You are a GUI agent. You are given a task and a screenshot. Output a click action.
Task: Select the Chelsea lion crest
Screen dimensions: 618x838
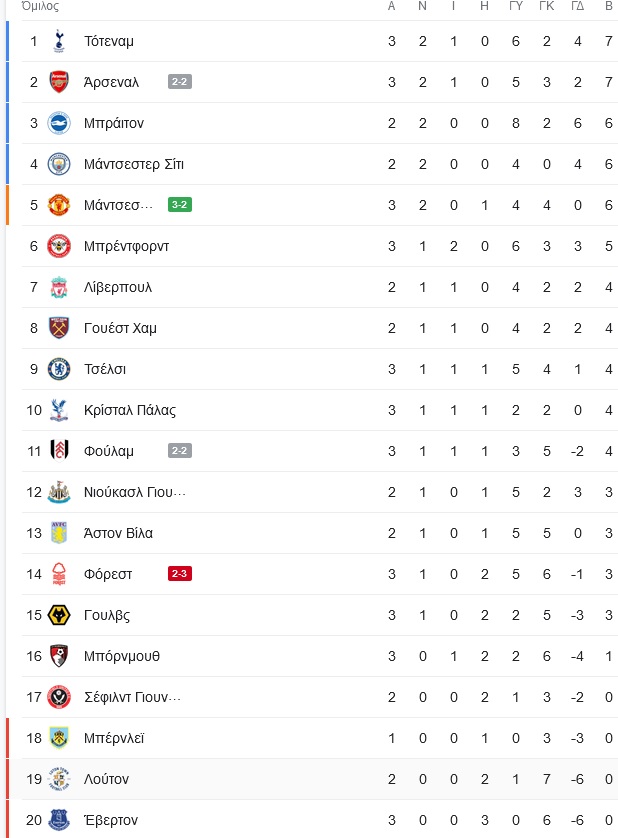tap(59, 369)
